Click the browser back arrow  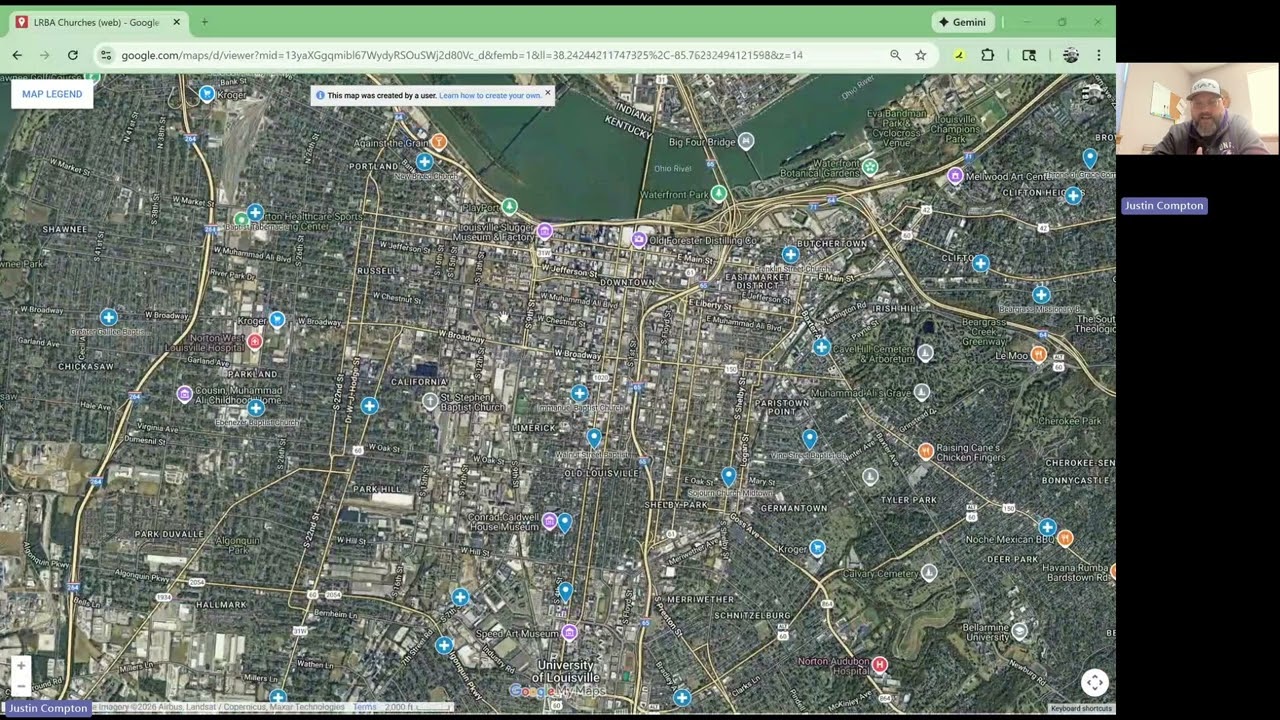click(17, 55)
